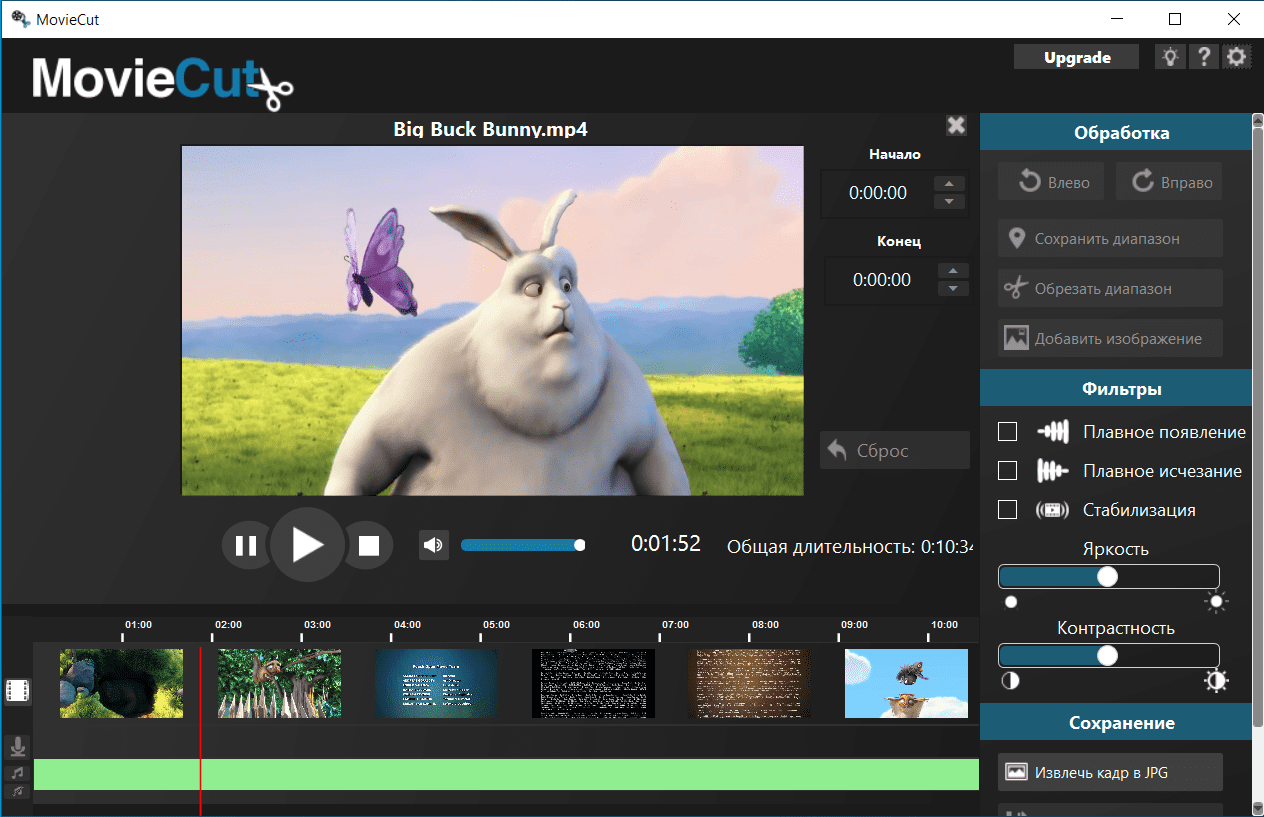Select the music note track icon

18,773
